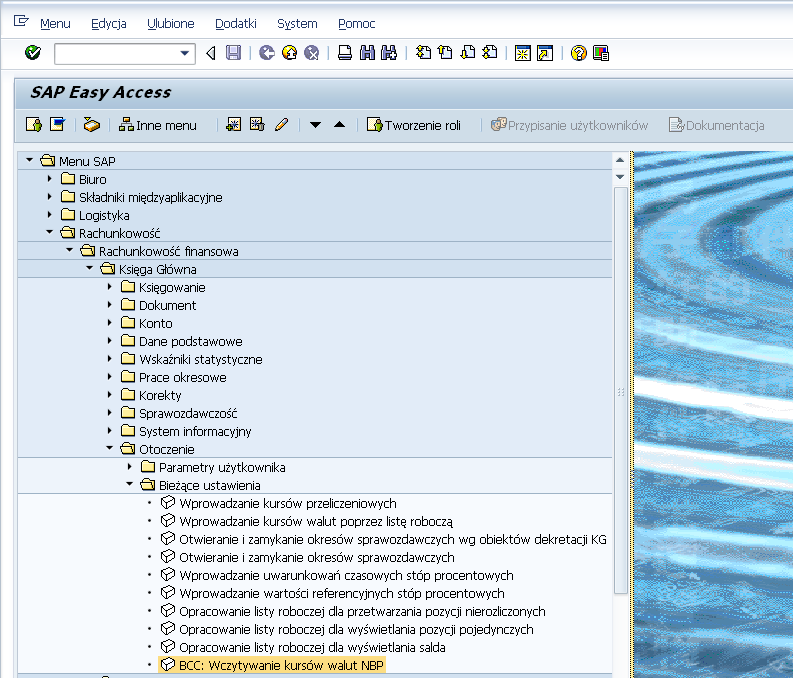The width and height of the screenshot is (793, 678).
Task: Click the green Back arrow icon
Action: click(x=267, y=53)
